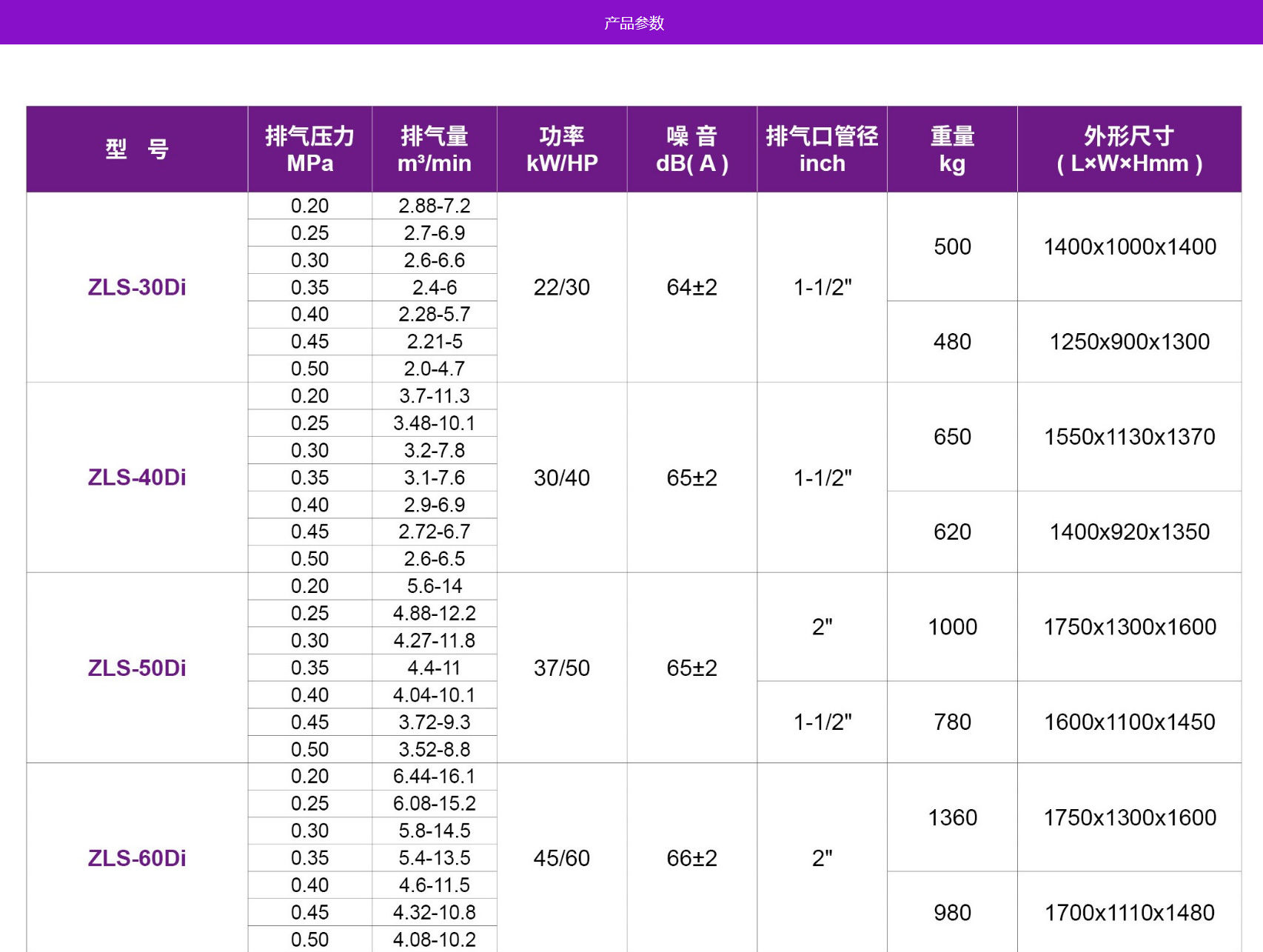The image size is (1263, 952).
Task: Select the 22/30 power cell
Action: click(562, 287)
